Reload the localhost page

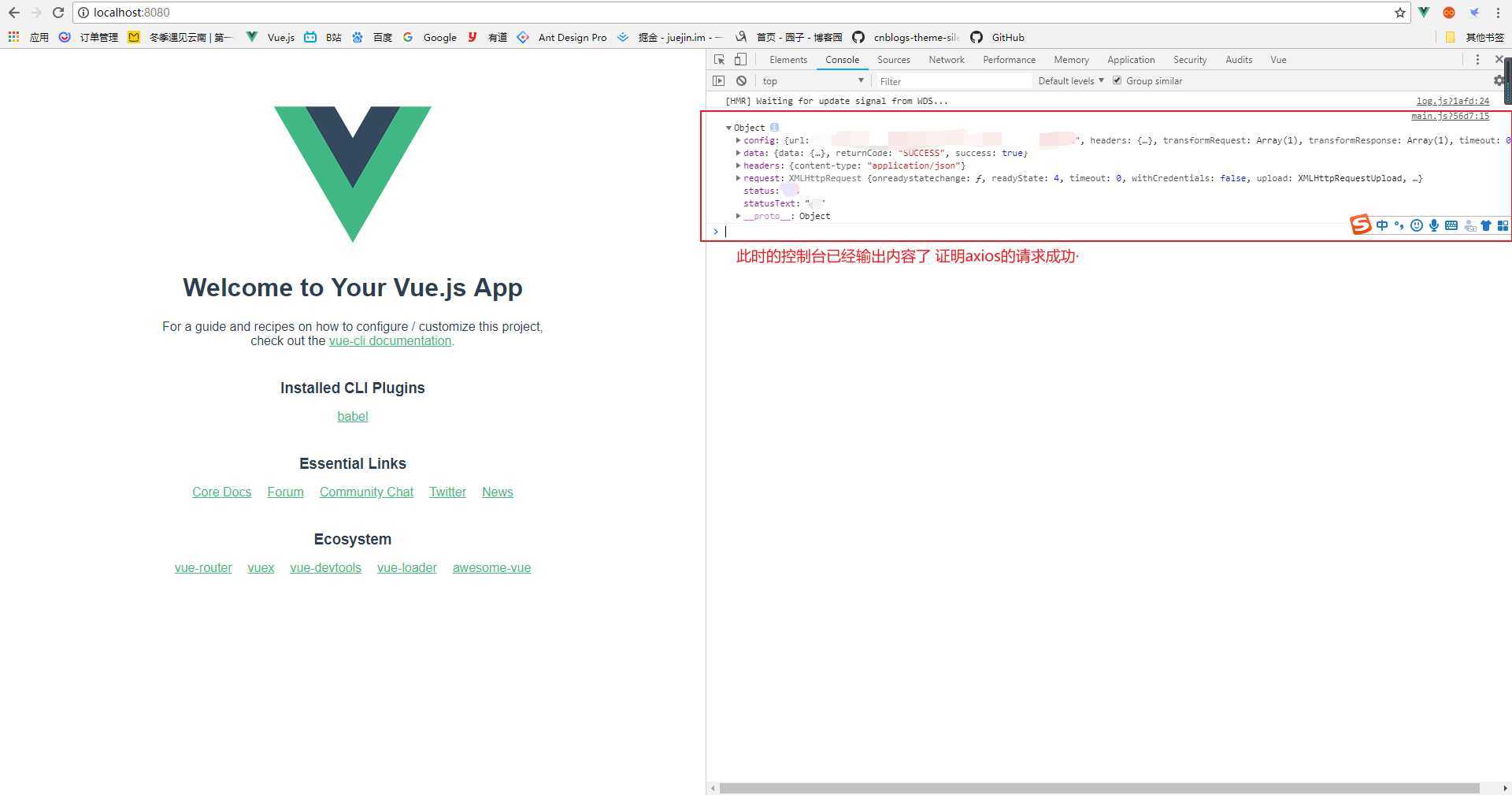57,13
